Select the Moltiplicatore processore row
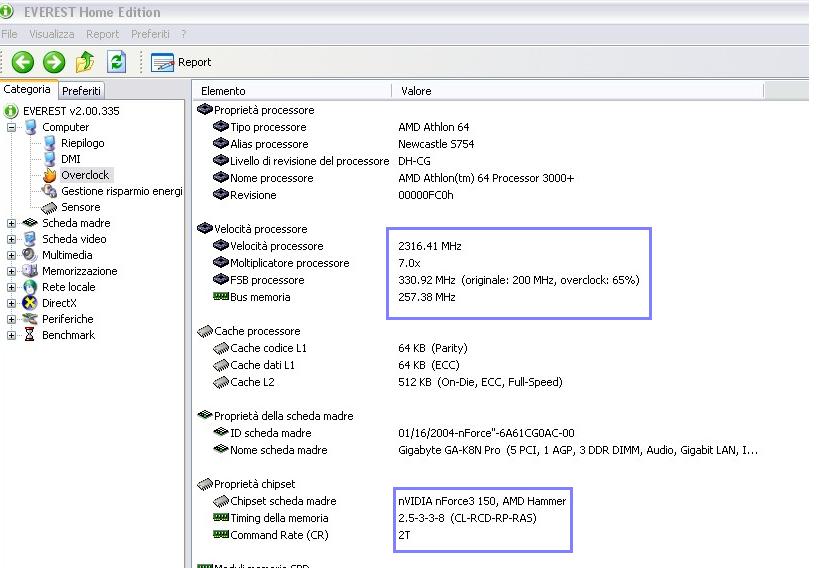Viewport: 819px width, 568px height. (x=317, y=263)
